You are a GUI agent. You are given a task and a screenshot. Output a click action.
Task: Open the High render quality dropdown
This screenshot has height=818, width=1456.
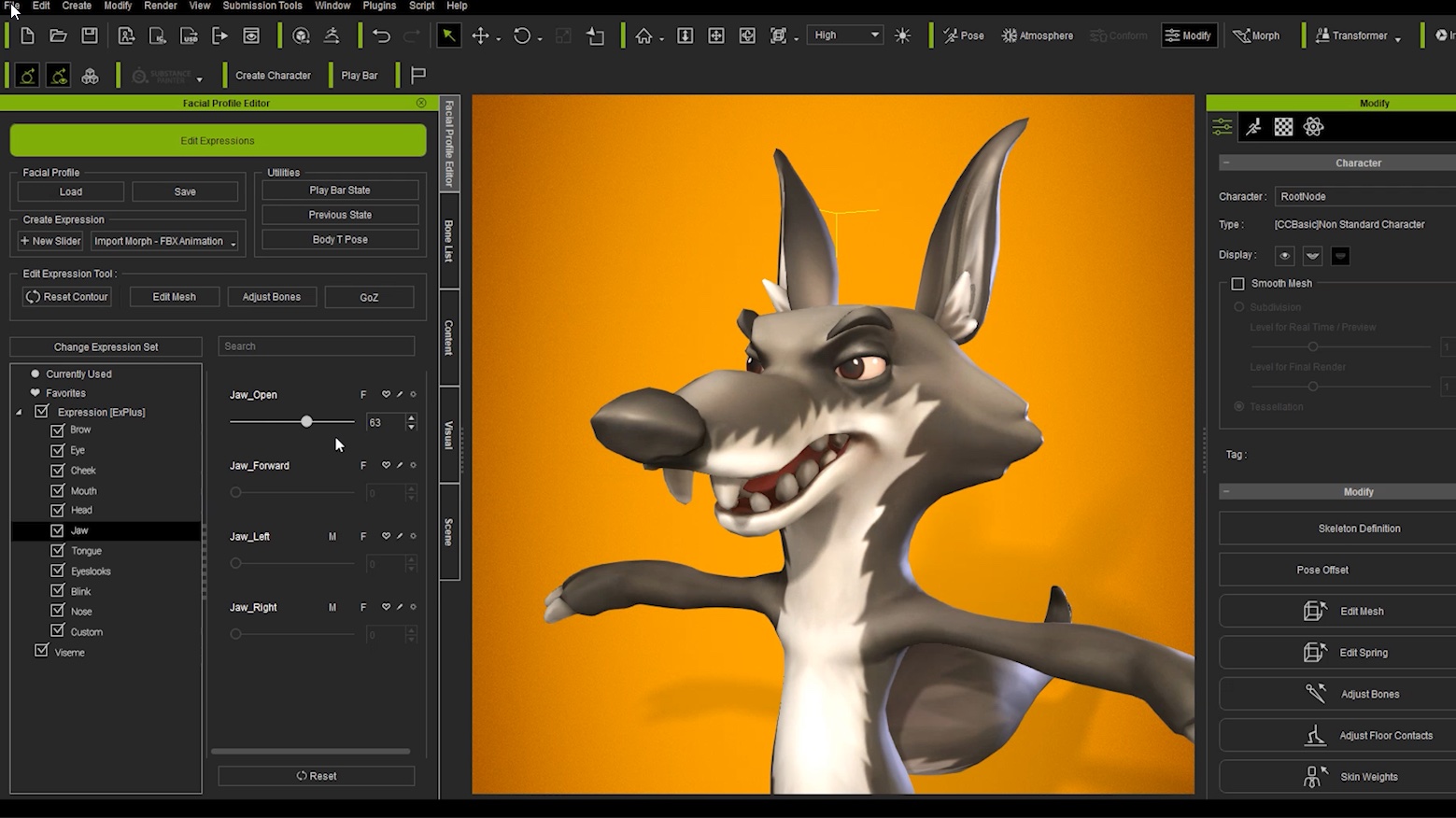845,35
